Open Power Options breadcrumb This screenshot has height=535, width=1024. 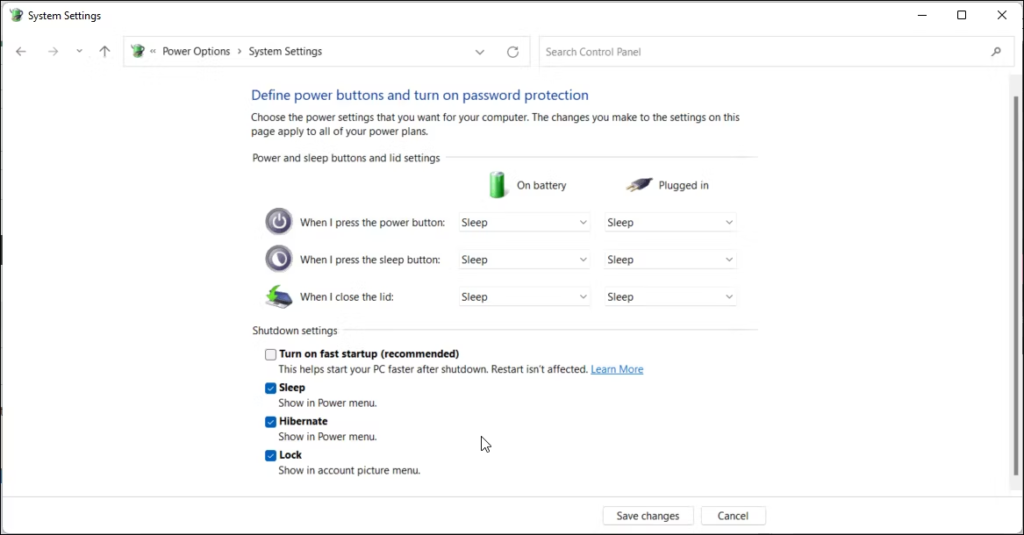click(x=196, y=51)
